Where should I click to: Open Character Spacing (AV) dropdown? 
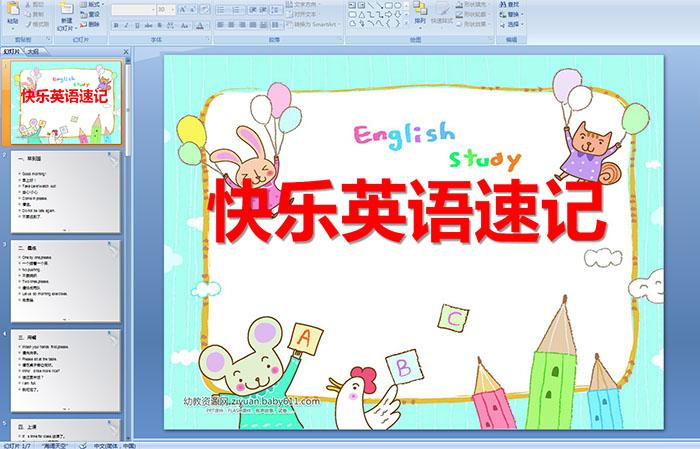[172, 25]
